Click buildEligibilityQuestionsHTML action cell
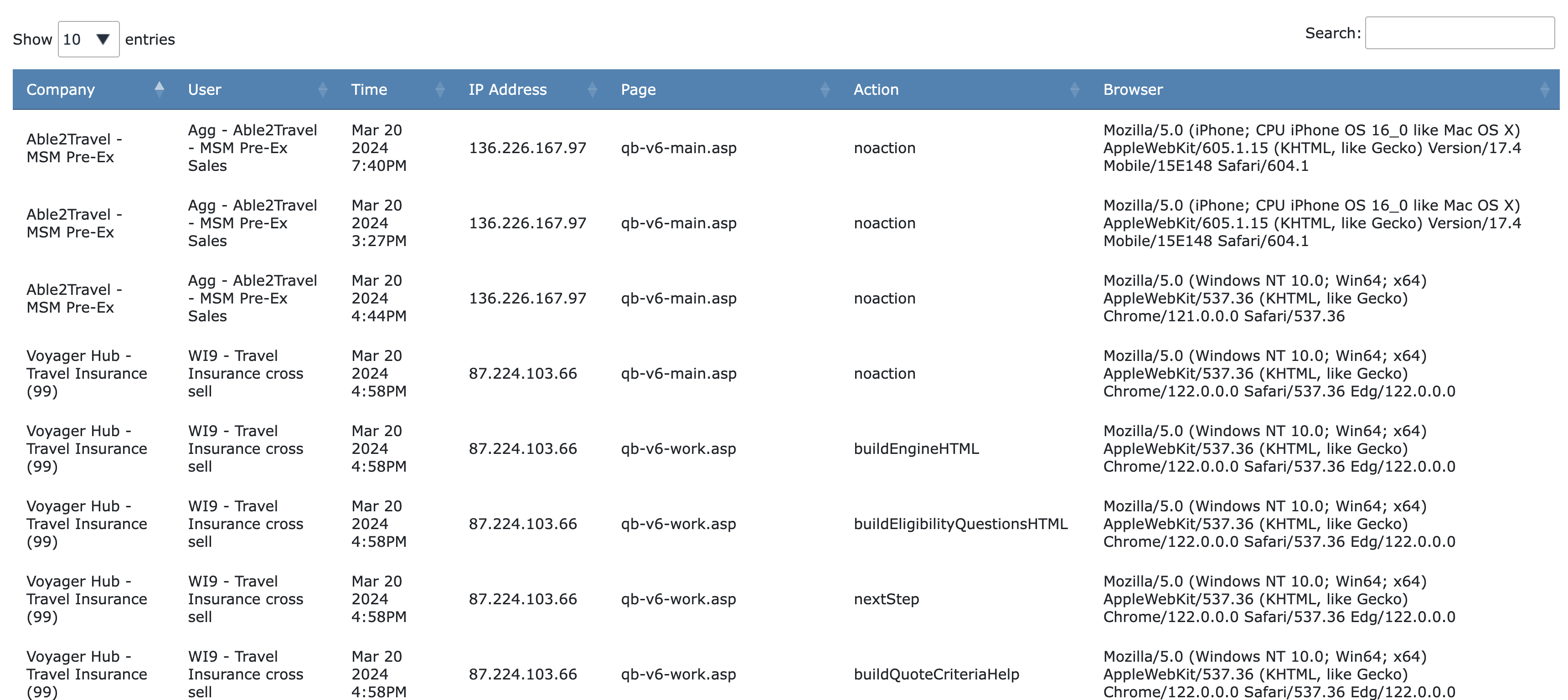Screen dimensions: 1568x700 960,524
